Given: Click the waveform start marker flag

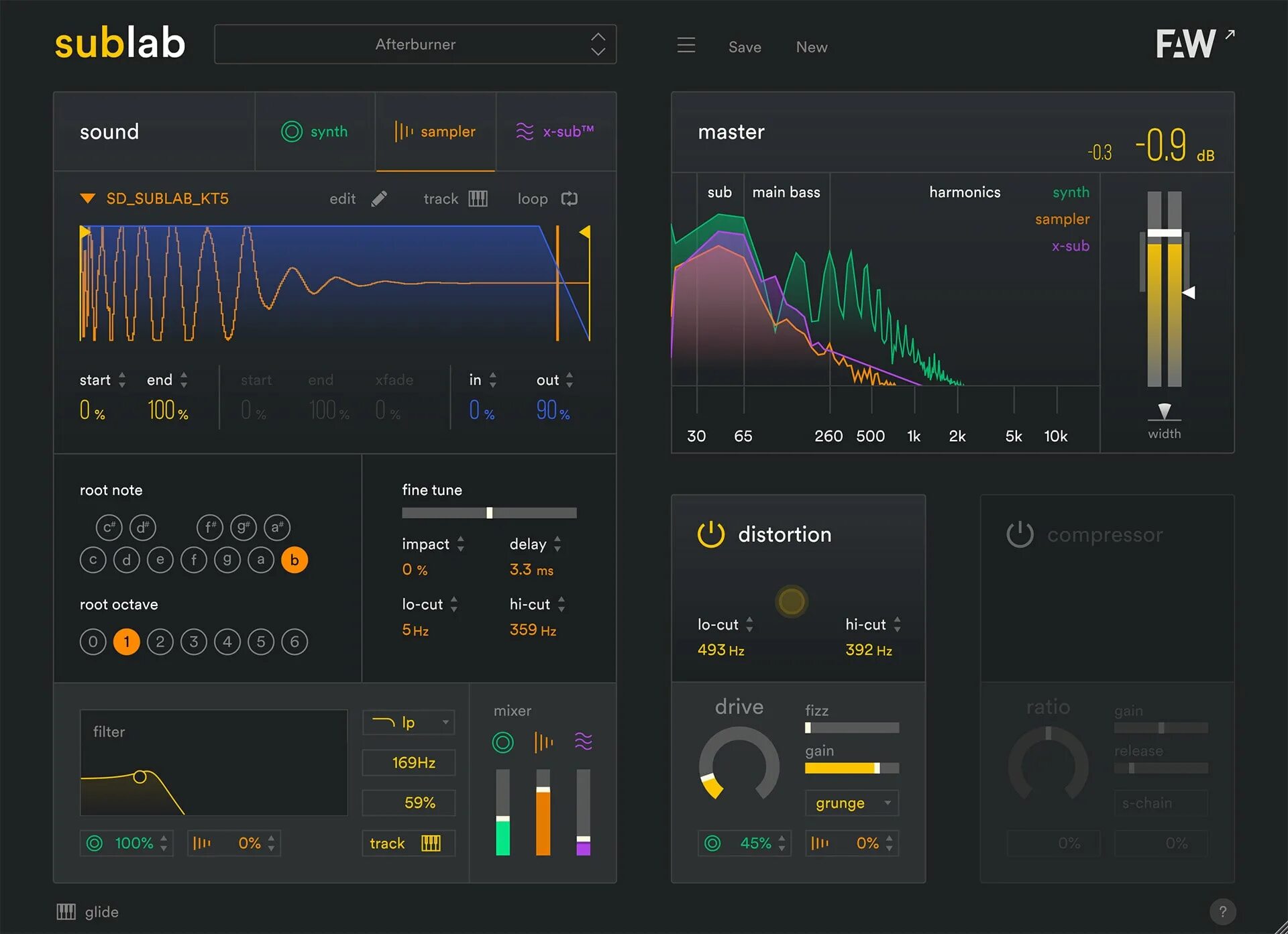Looking at the screenshot, I should (x=85, y=232).
